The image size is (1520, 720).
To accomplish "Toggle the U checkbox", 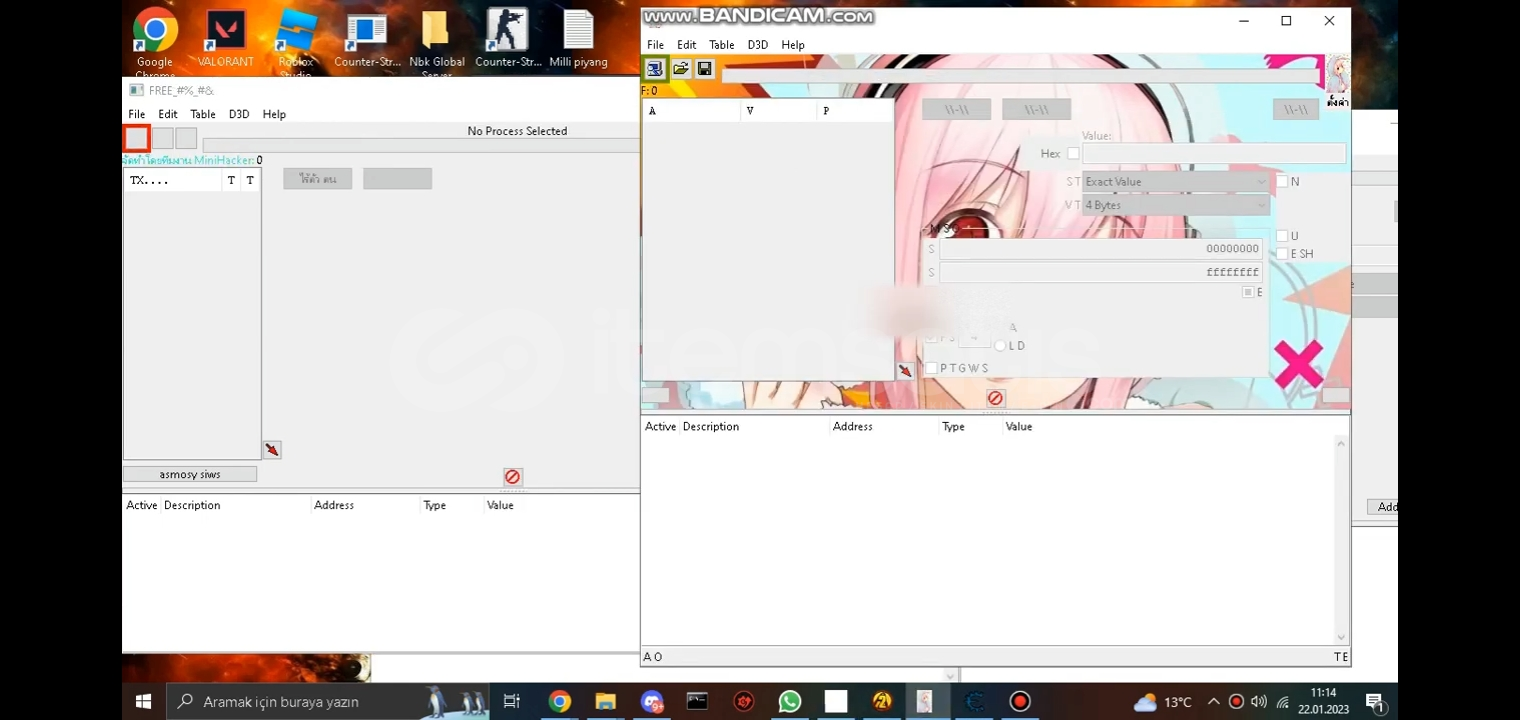I will 1282,236.
